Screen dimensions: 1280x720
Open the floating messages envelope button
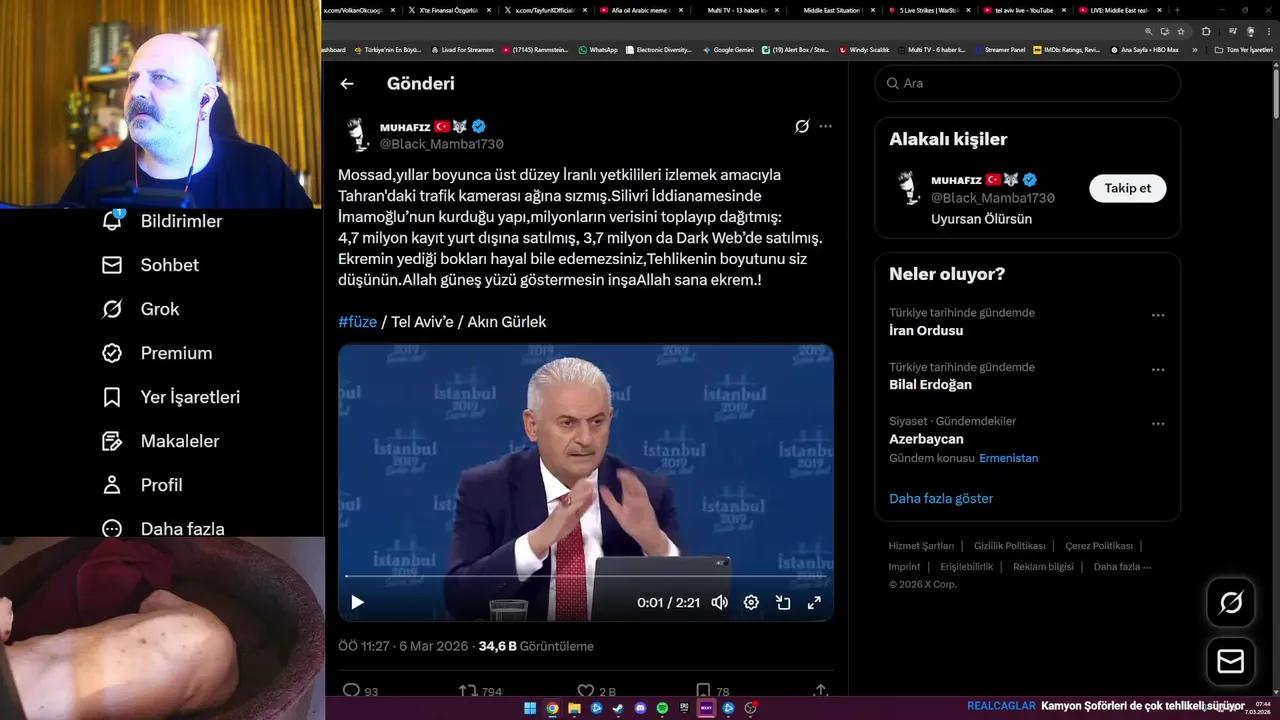click(1231, 661)
